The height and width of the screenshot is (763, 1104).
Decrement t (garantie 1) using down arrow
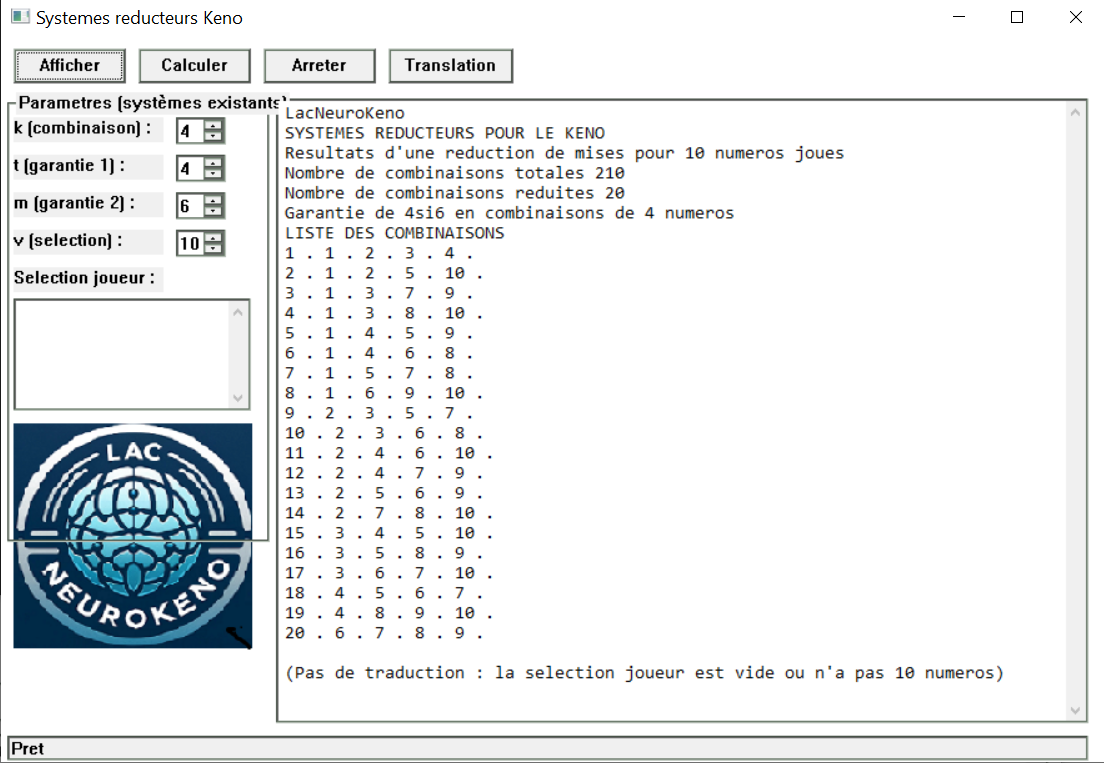214,174
